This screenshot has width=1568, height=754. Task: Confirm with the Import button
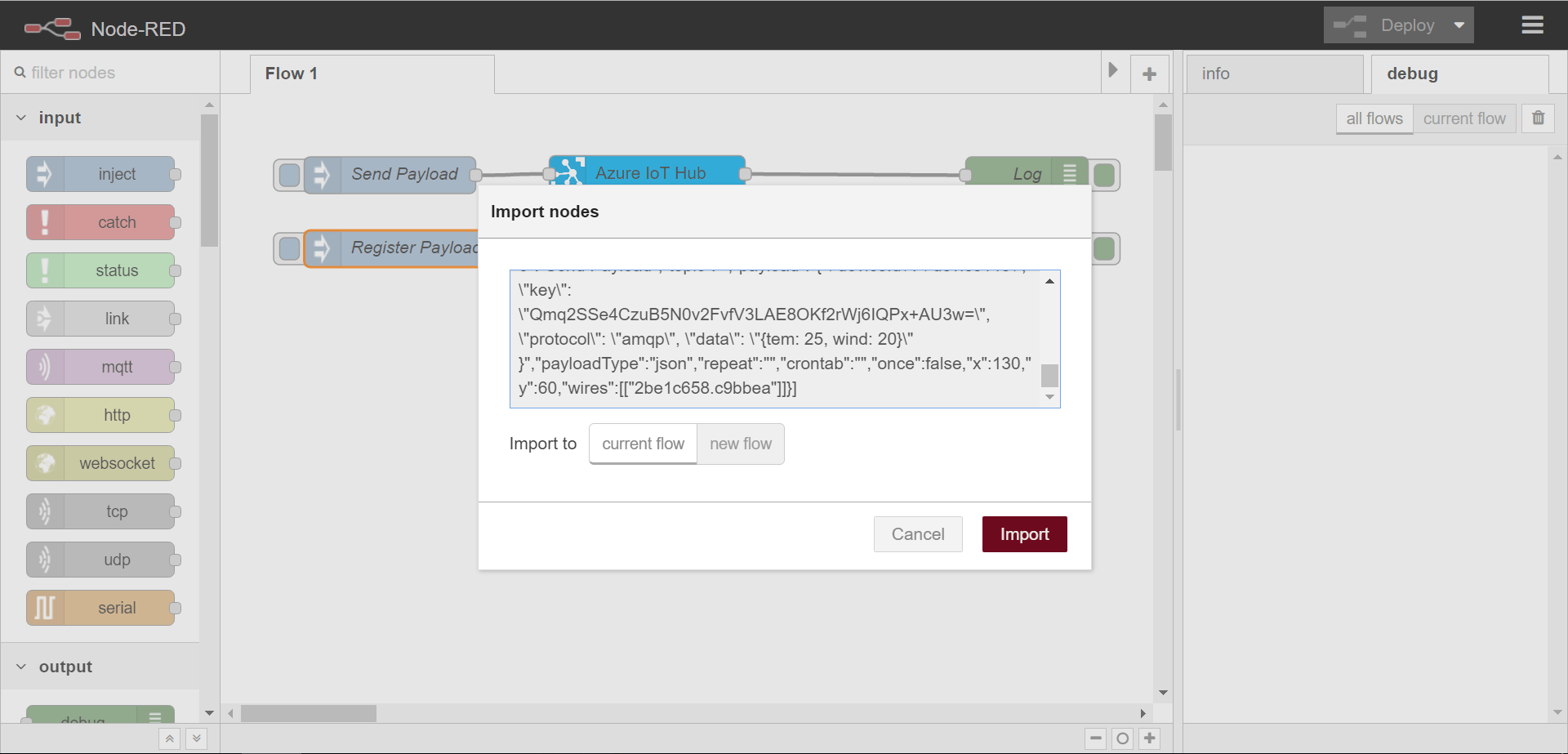coord(1024,533)
